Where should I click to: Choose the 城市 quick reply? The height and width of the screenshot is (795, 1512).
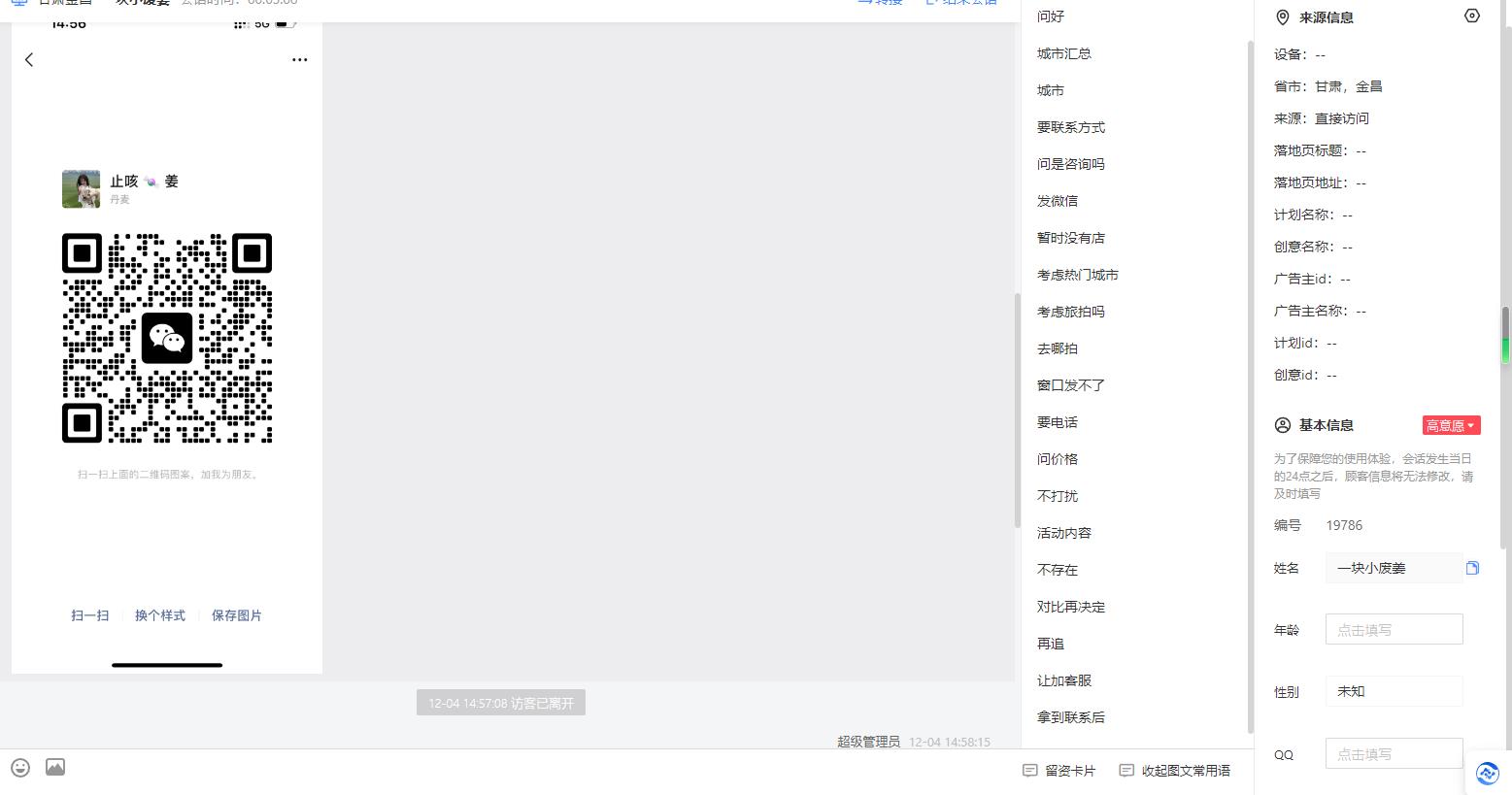[x=1051, y=90]
